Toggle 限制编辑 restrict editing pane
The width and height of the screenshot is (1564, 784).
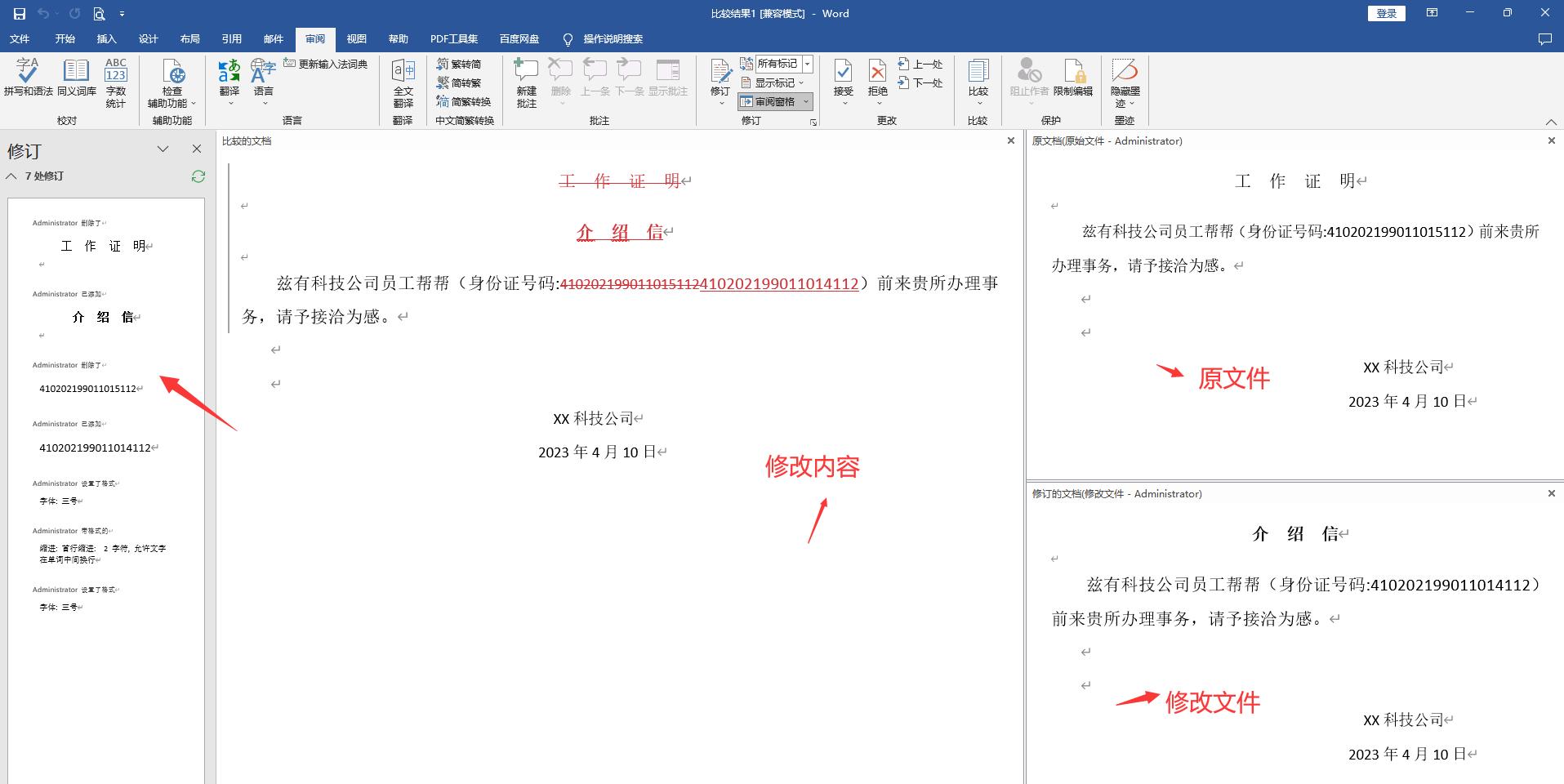click(1074, 82)
